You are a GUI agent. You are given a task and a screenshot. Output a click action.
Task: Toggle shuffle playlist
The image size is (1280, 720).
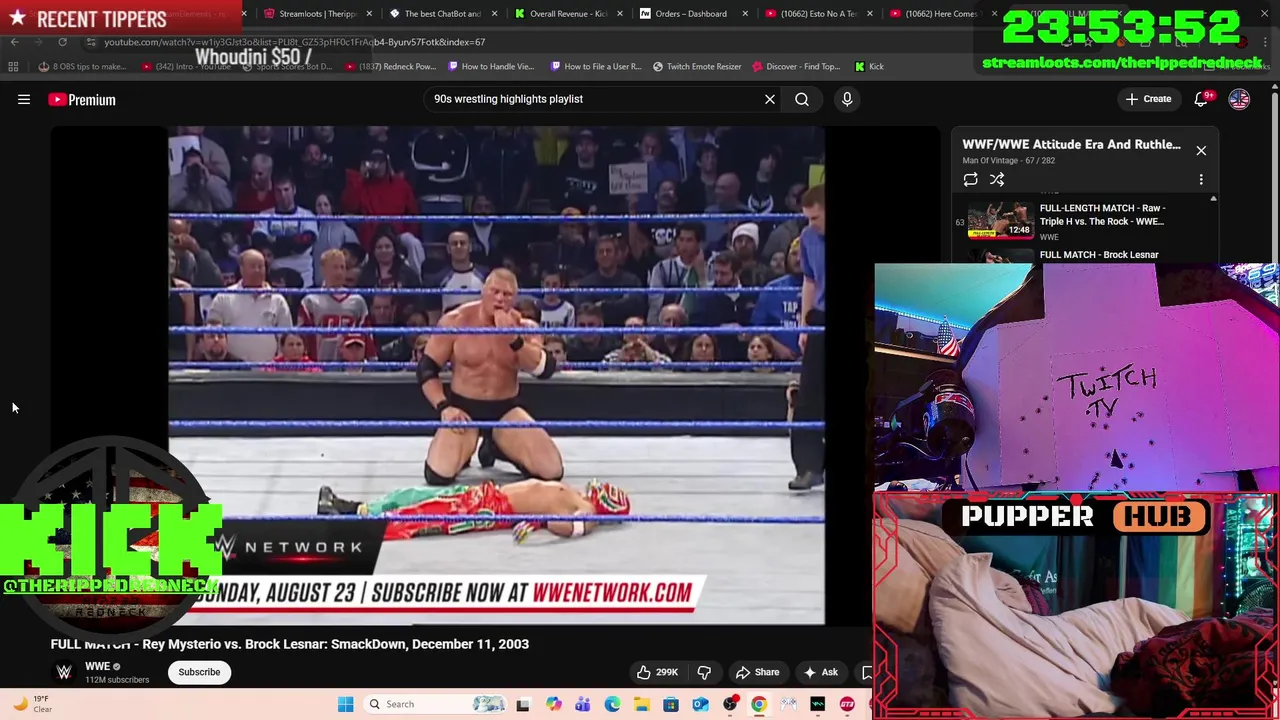997,180
